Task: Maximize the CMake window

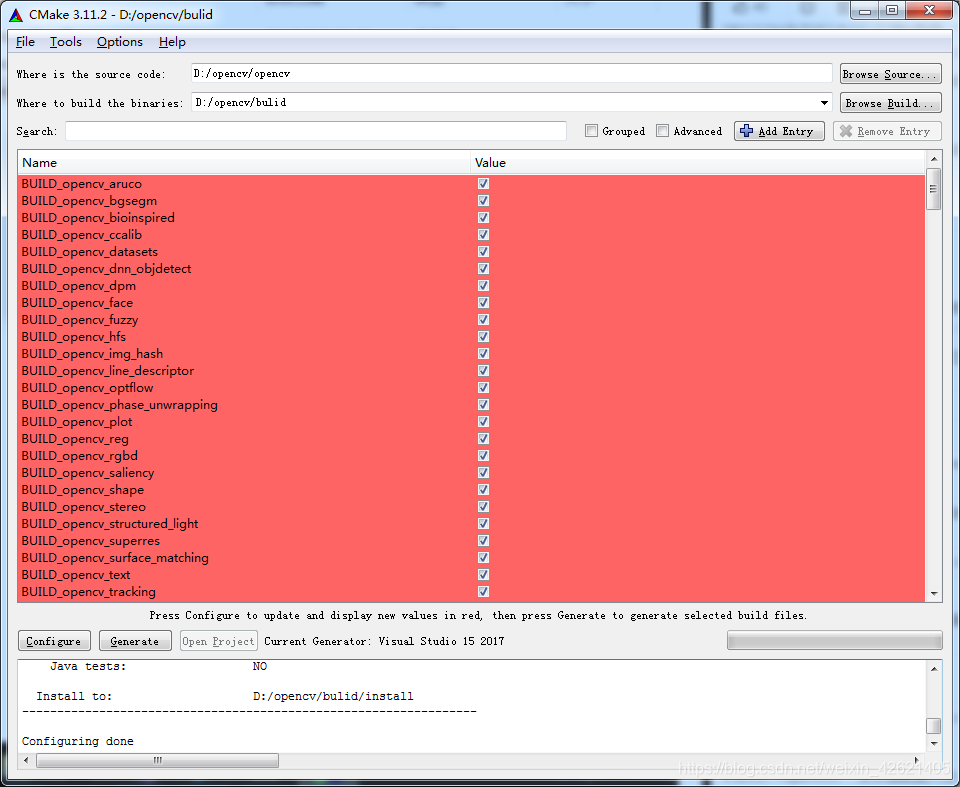Action: click(892, 11)
